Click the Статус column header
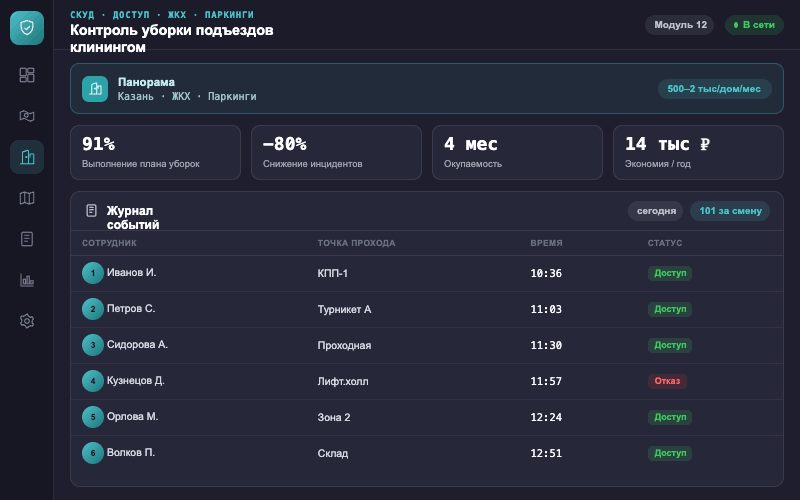800x500 pixels. 665,243
